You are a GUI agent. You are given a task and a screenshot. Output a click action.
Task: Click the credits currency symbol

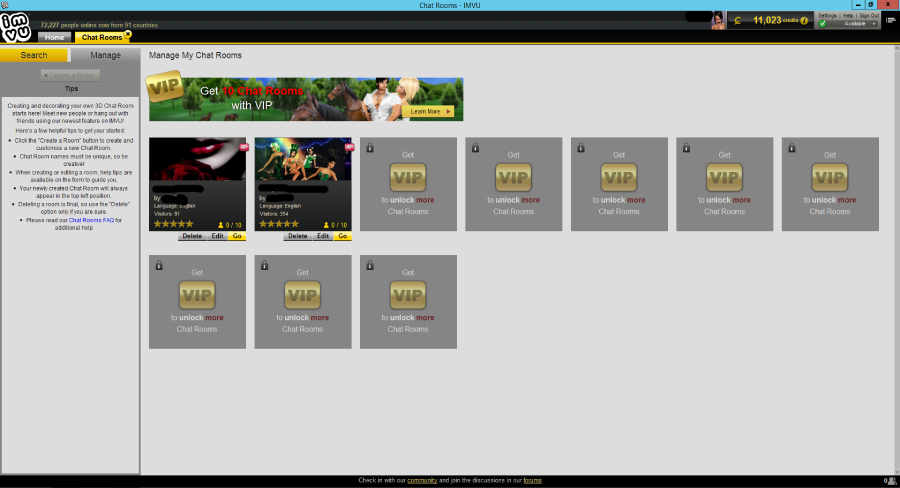[x=738, y=21]
